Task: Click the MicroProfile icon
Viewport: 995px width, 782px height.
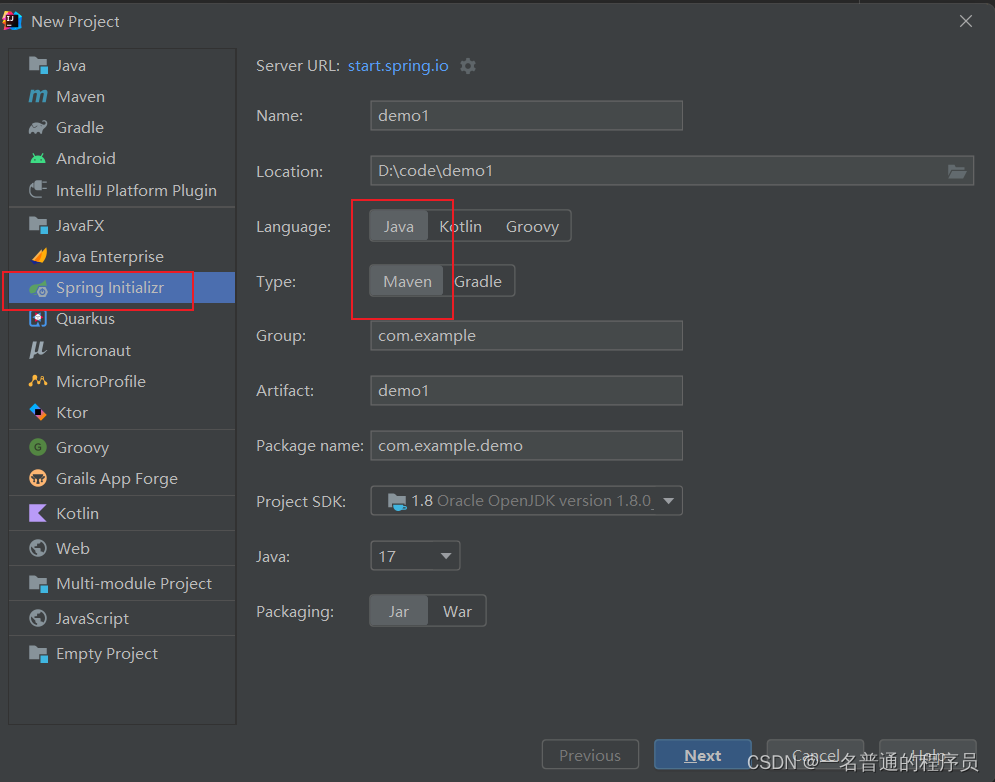Action: [38, 381]
